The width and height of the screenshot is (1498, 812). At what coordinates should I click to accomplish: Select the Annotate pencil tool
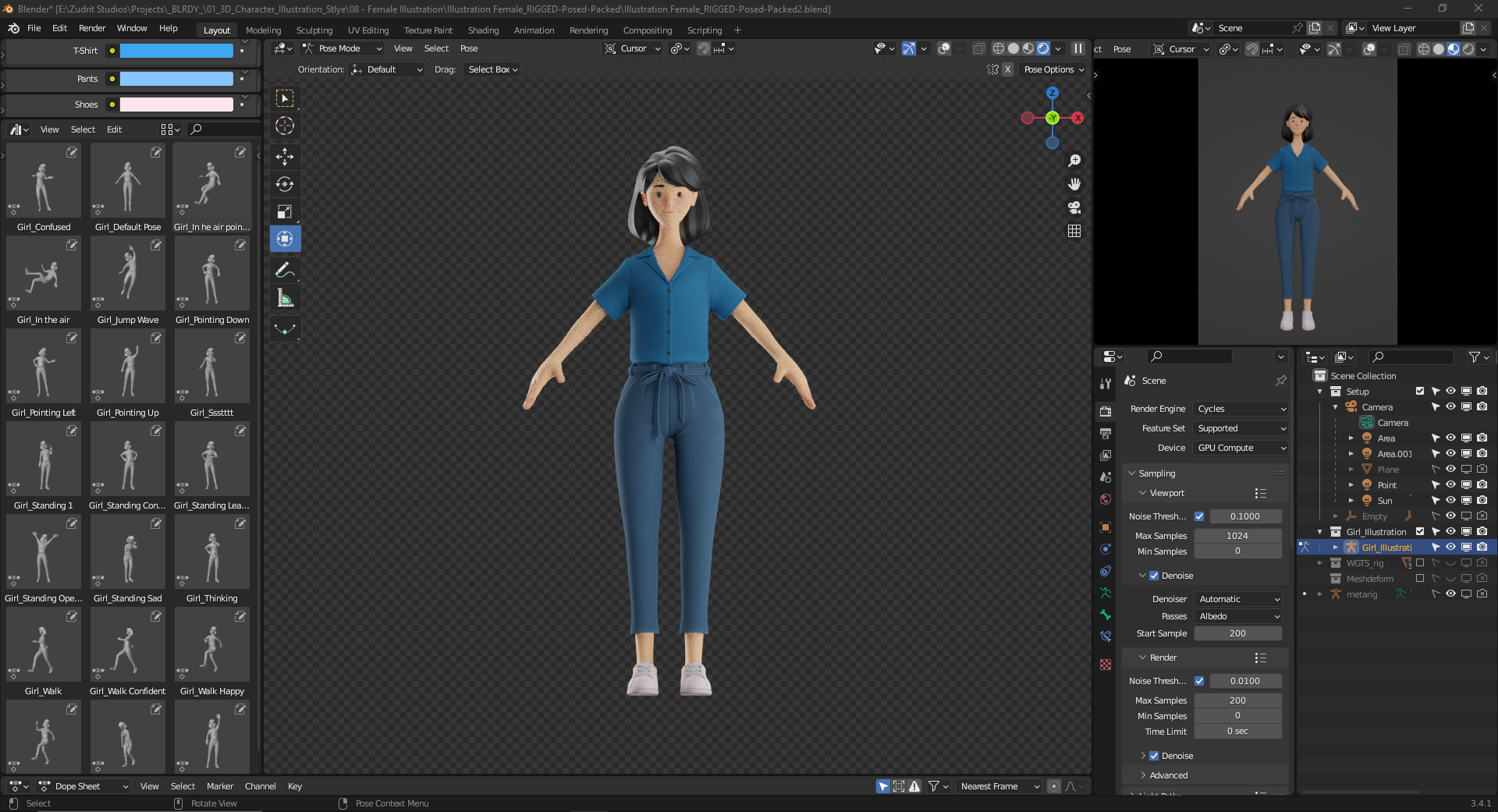285,271
